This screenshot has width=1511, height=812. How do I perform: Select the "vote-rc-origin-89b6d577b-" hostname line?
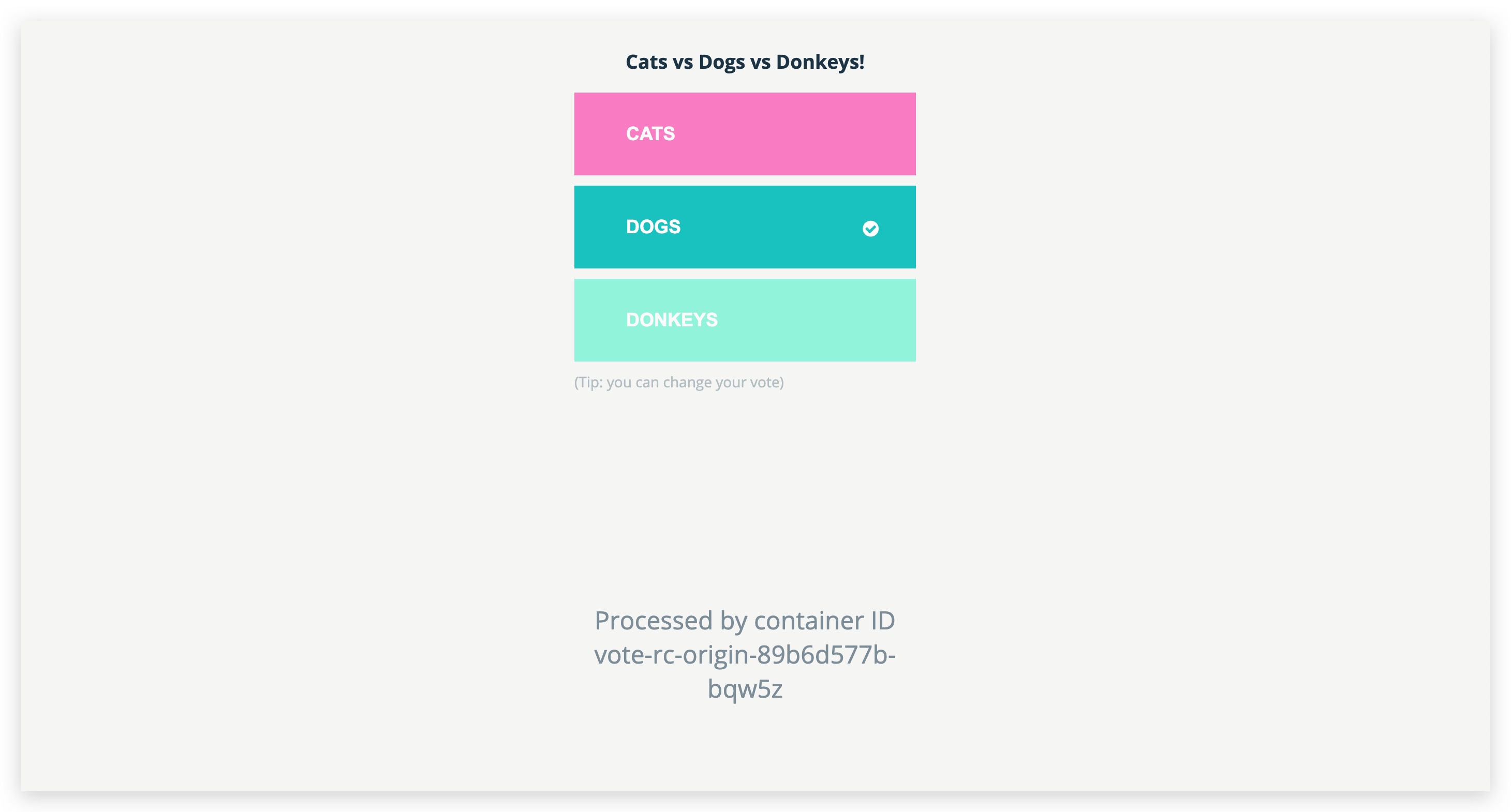(x=745, y=654)
